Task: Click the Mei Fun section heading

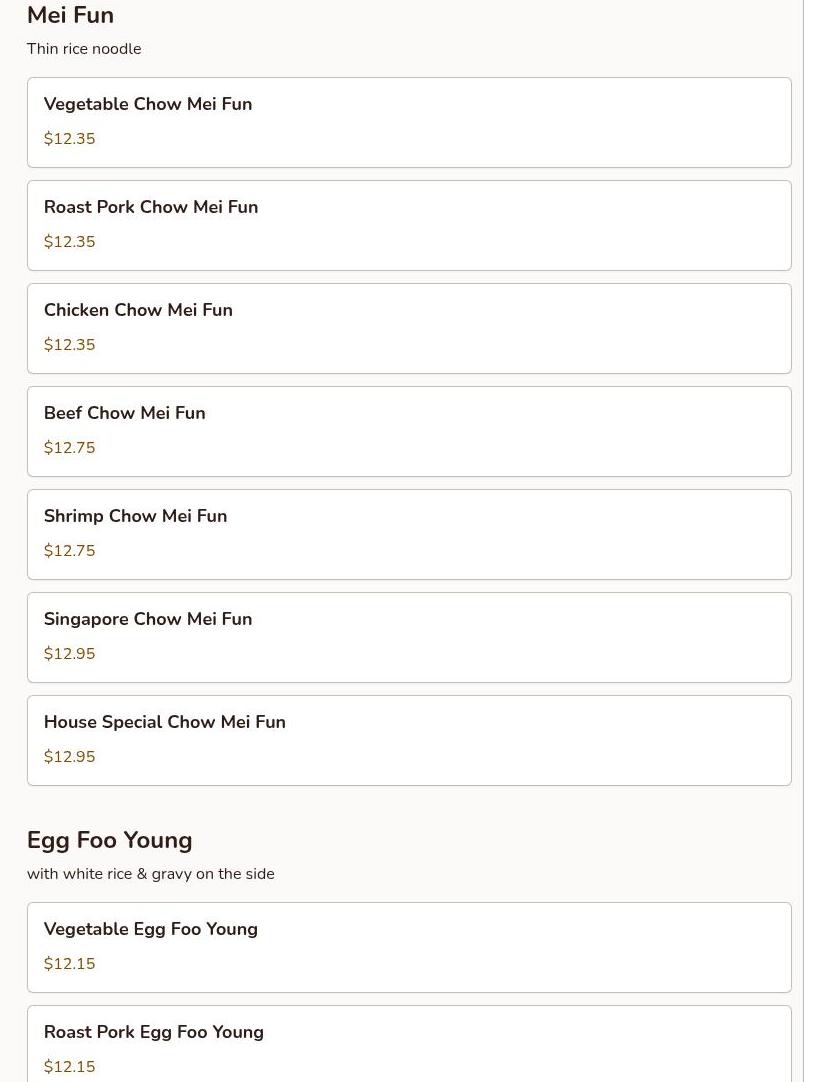Action: click(70, 15)
